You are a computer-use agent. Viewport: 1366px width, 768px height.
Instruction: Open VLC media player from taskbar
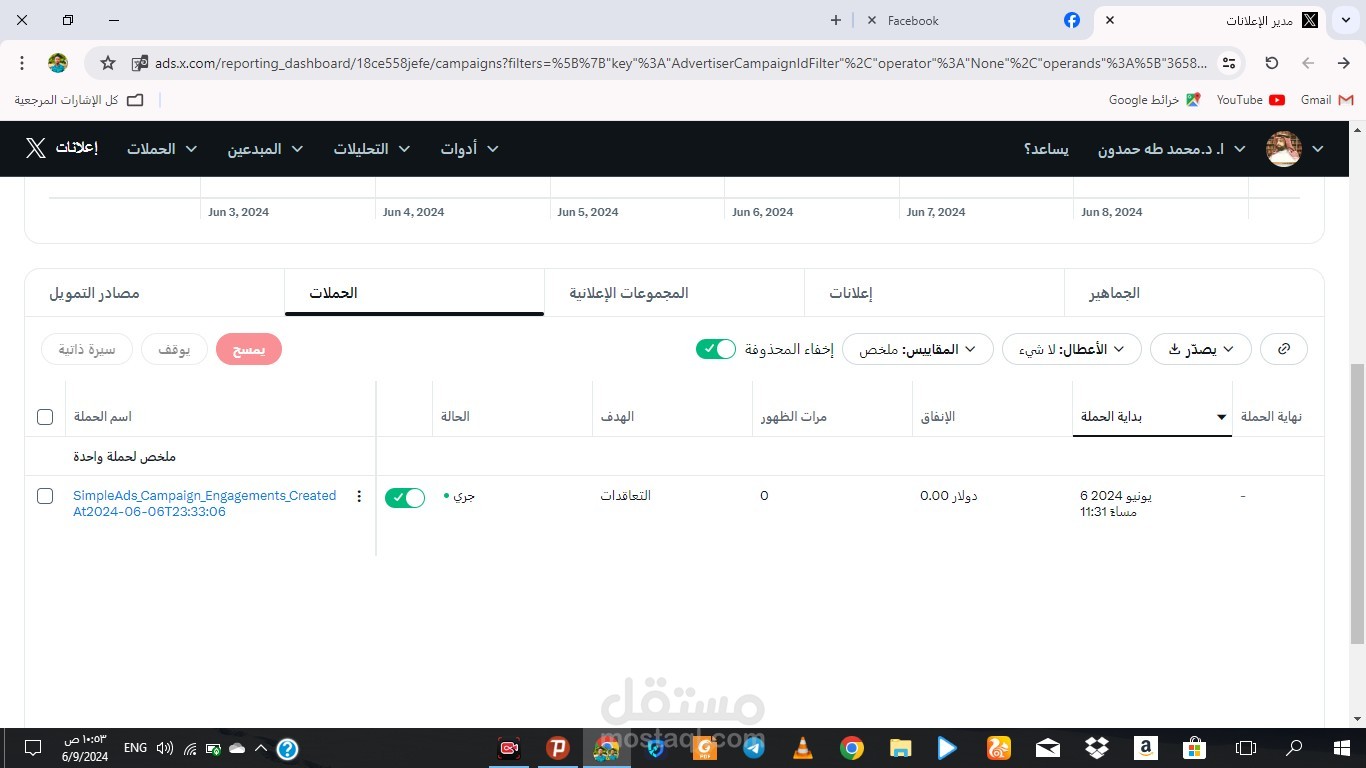[803, 748]
